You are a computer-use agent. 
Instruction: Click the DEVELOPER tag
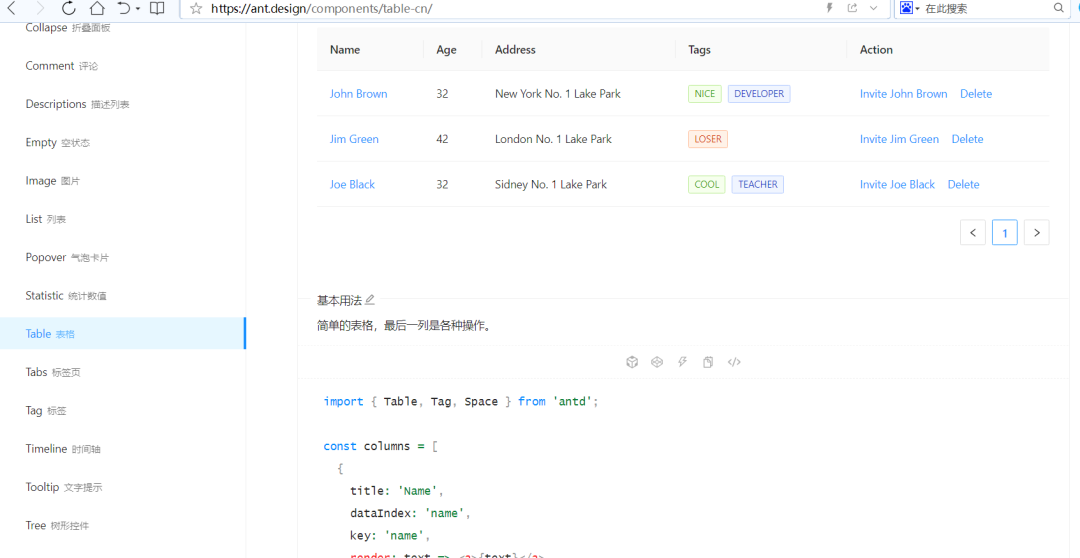point(759,94)
